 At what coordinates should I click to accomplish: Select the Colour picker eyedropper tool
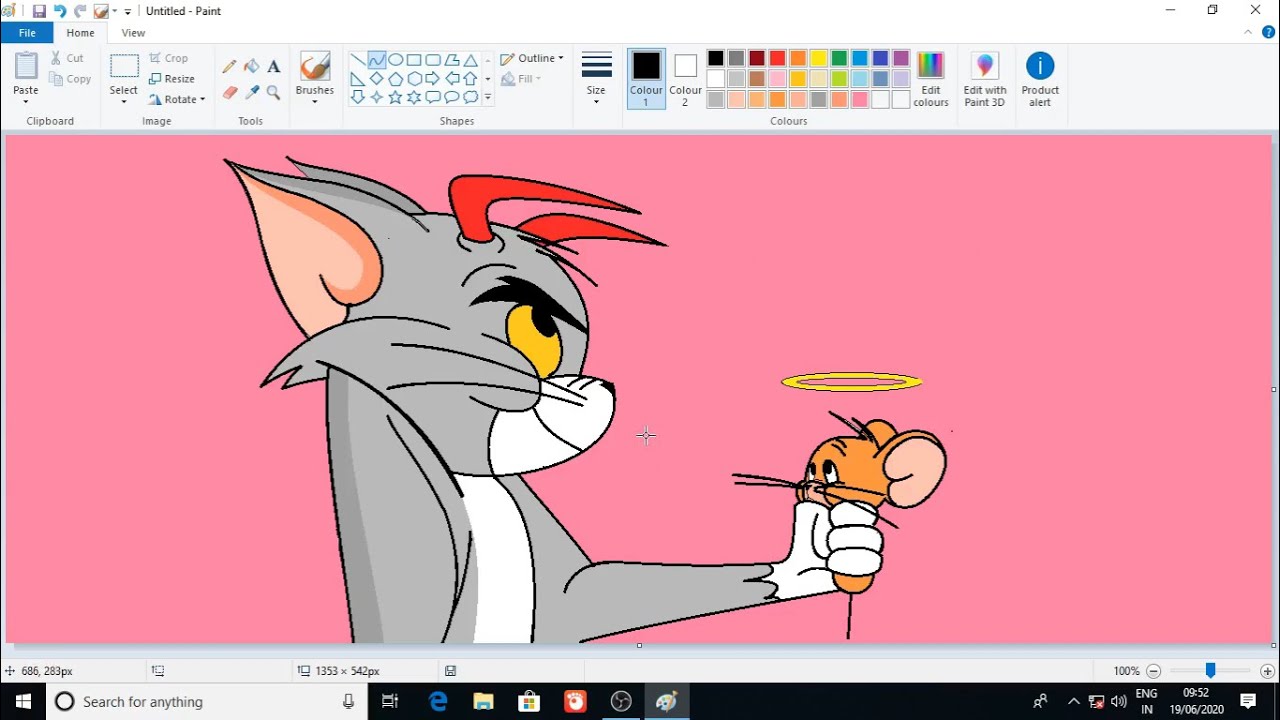pos(251,92)
